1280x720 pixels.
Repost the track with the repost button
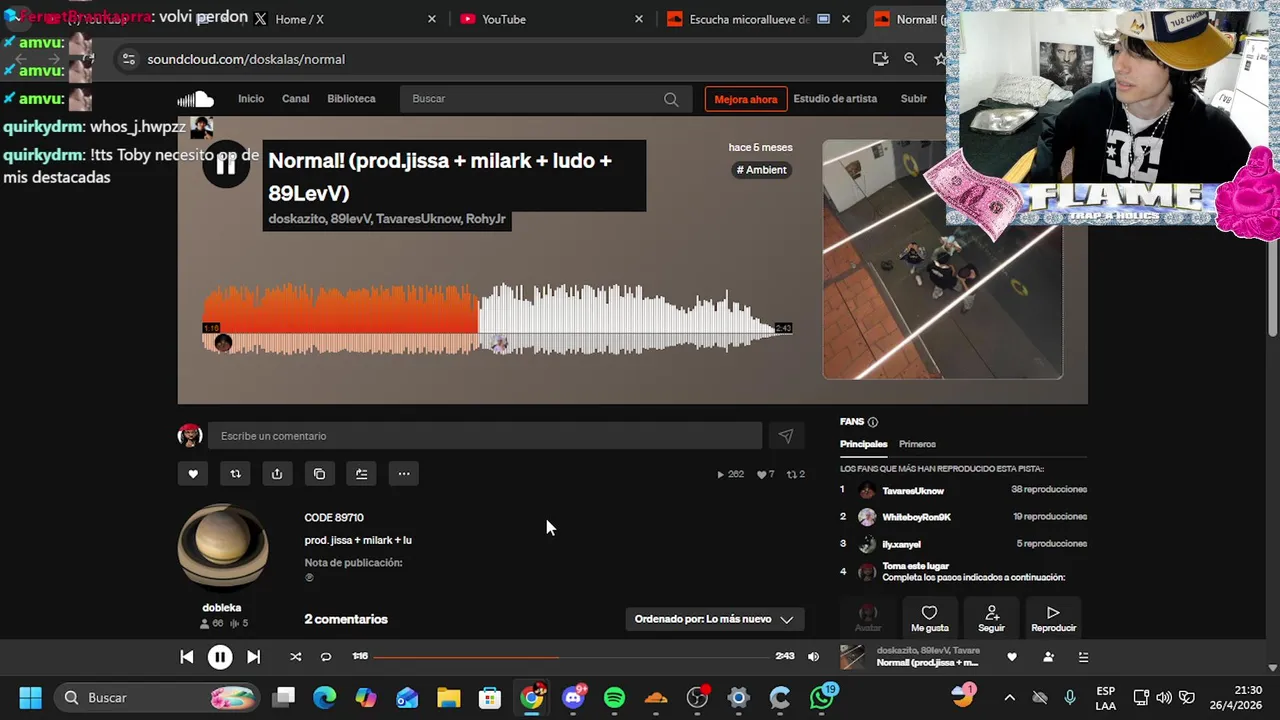[x=235, y=474]
